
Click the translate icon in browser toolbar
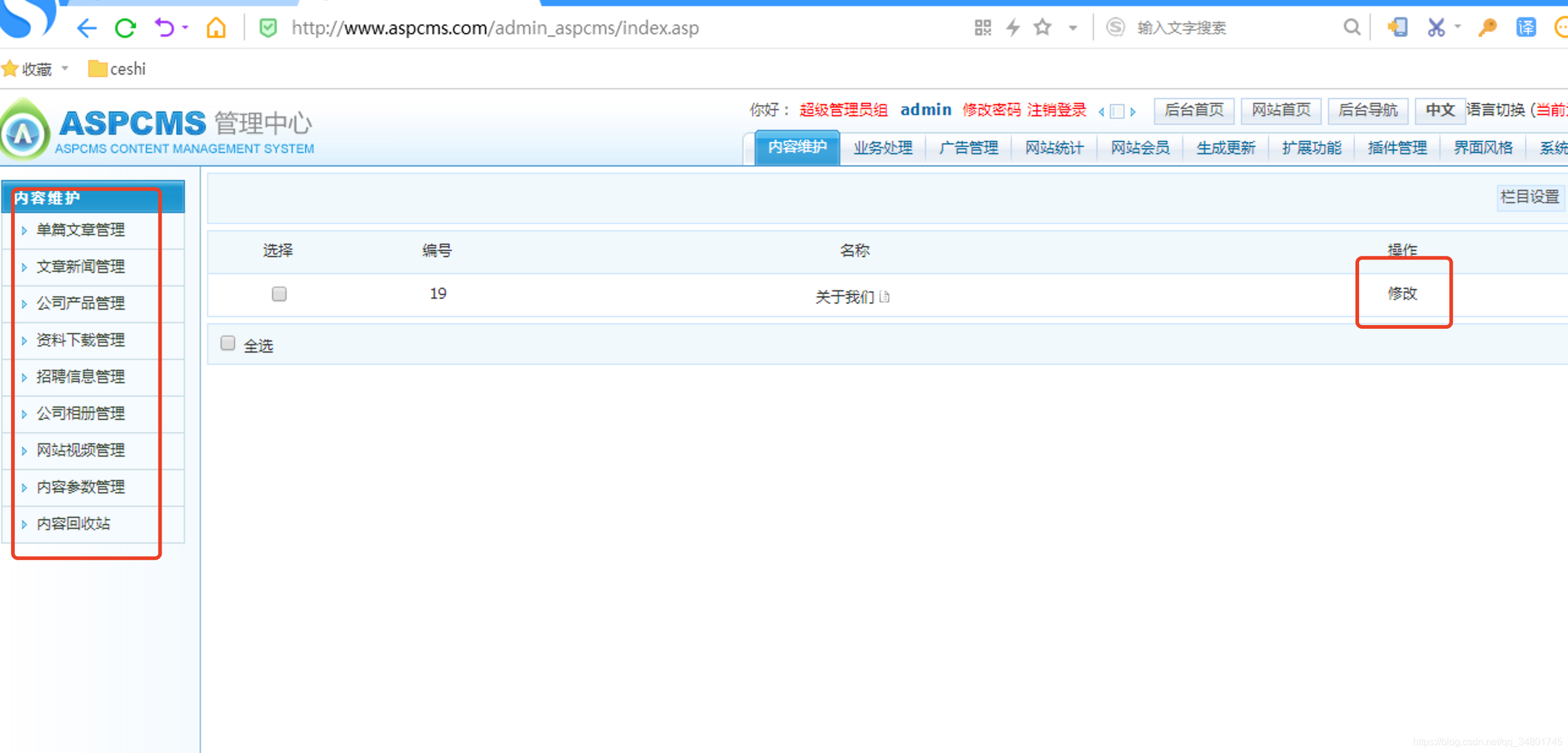(x=1525, y=27)
